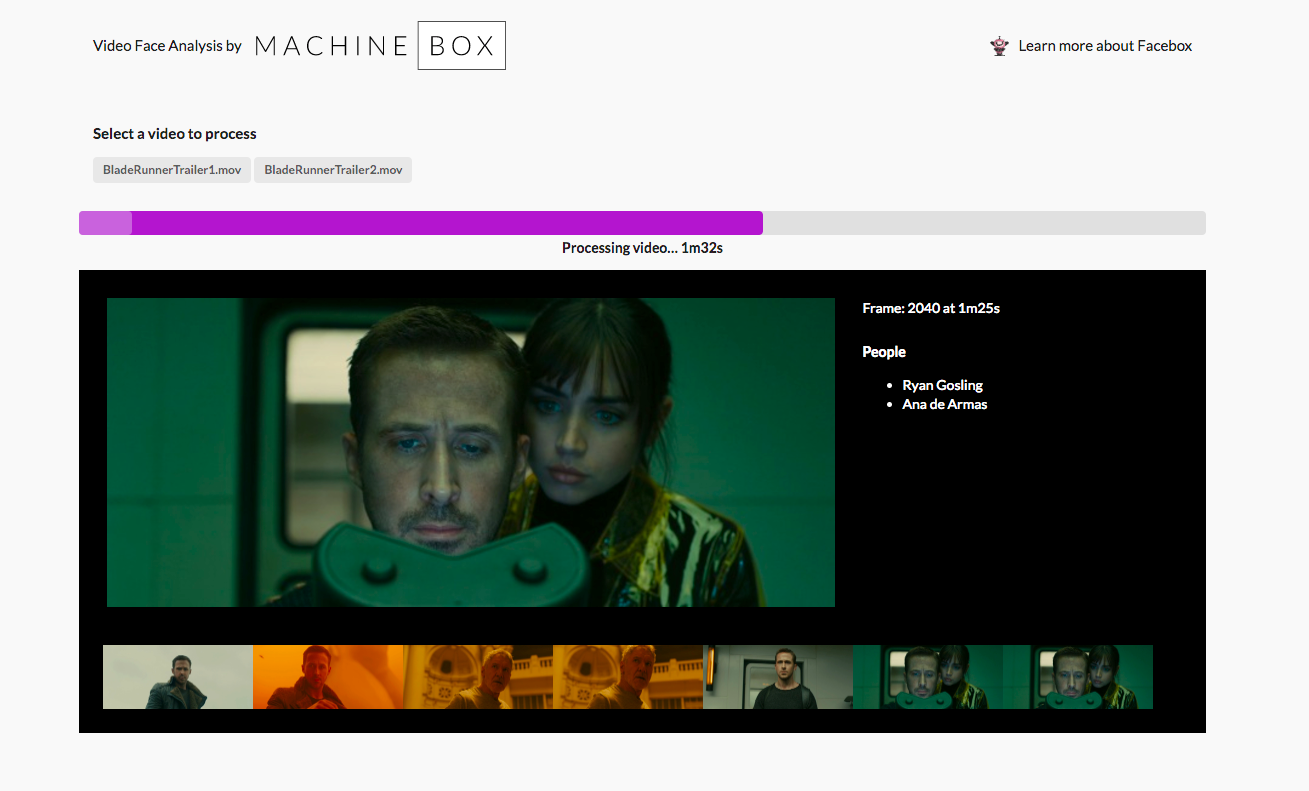This screenshot has width=1309, height=791.
Task: Open the Learn more about Facebox link
Action: coord(1105,46)
